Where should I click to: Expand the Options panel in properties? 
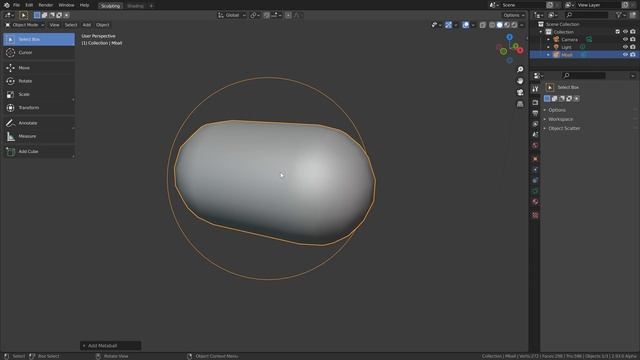[556, 110]
